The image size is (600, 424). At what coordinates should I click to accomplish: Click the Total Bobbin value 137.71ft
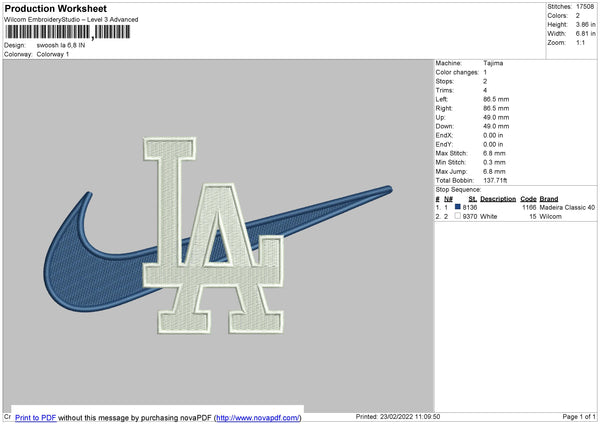495,180
